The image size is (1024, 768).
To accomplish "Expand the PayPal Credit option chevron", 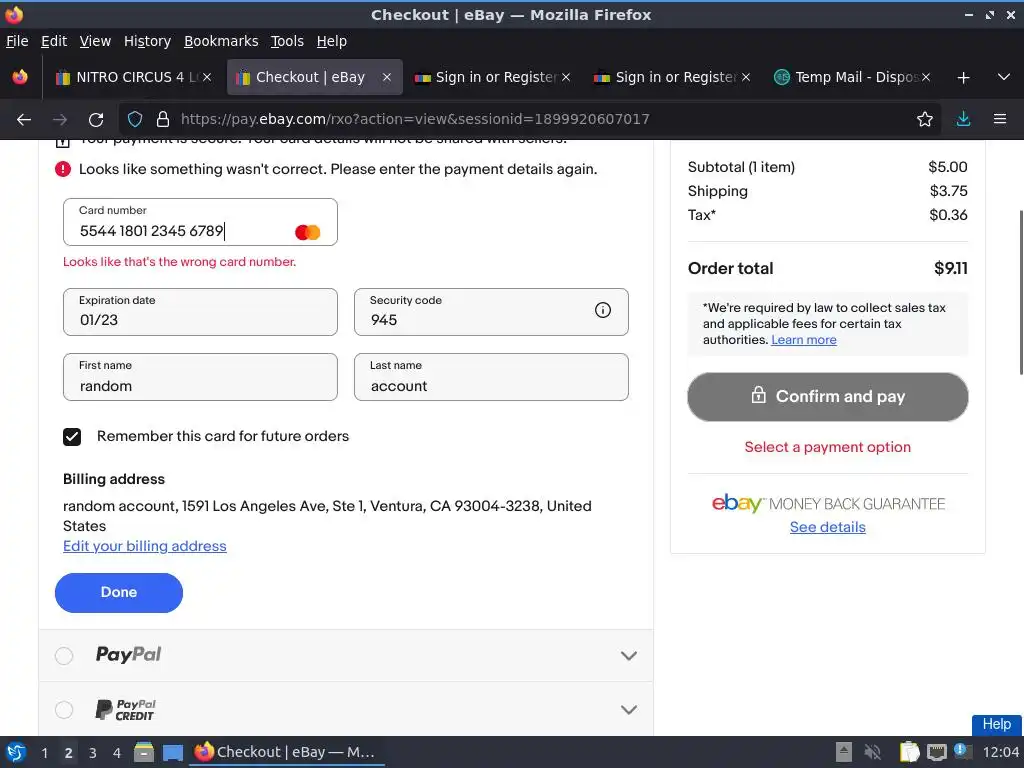I will pyautogui.click(x=628, y=709).
